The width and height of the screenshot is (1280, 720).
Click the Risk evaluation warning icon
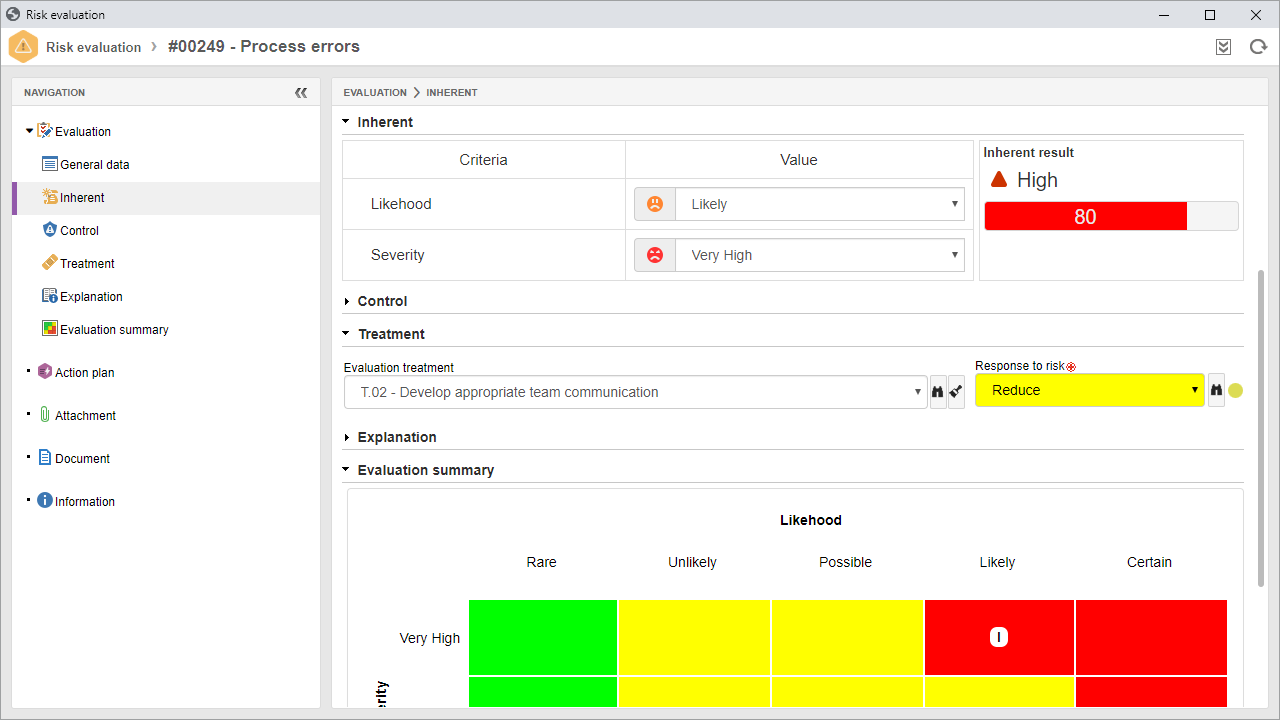pyautogui.click(x=23, y=47)
